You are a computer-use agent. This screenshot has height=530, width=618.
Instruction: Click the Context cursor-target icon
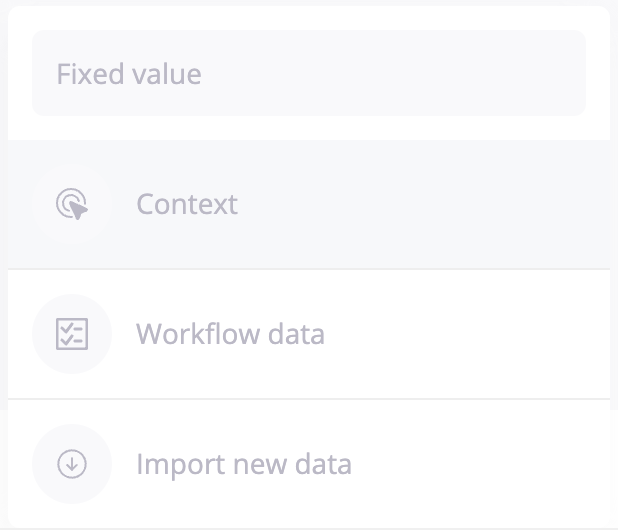(x=72, y=204)
